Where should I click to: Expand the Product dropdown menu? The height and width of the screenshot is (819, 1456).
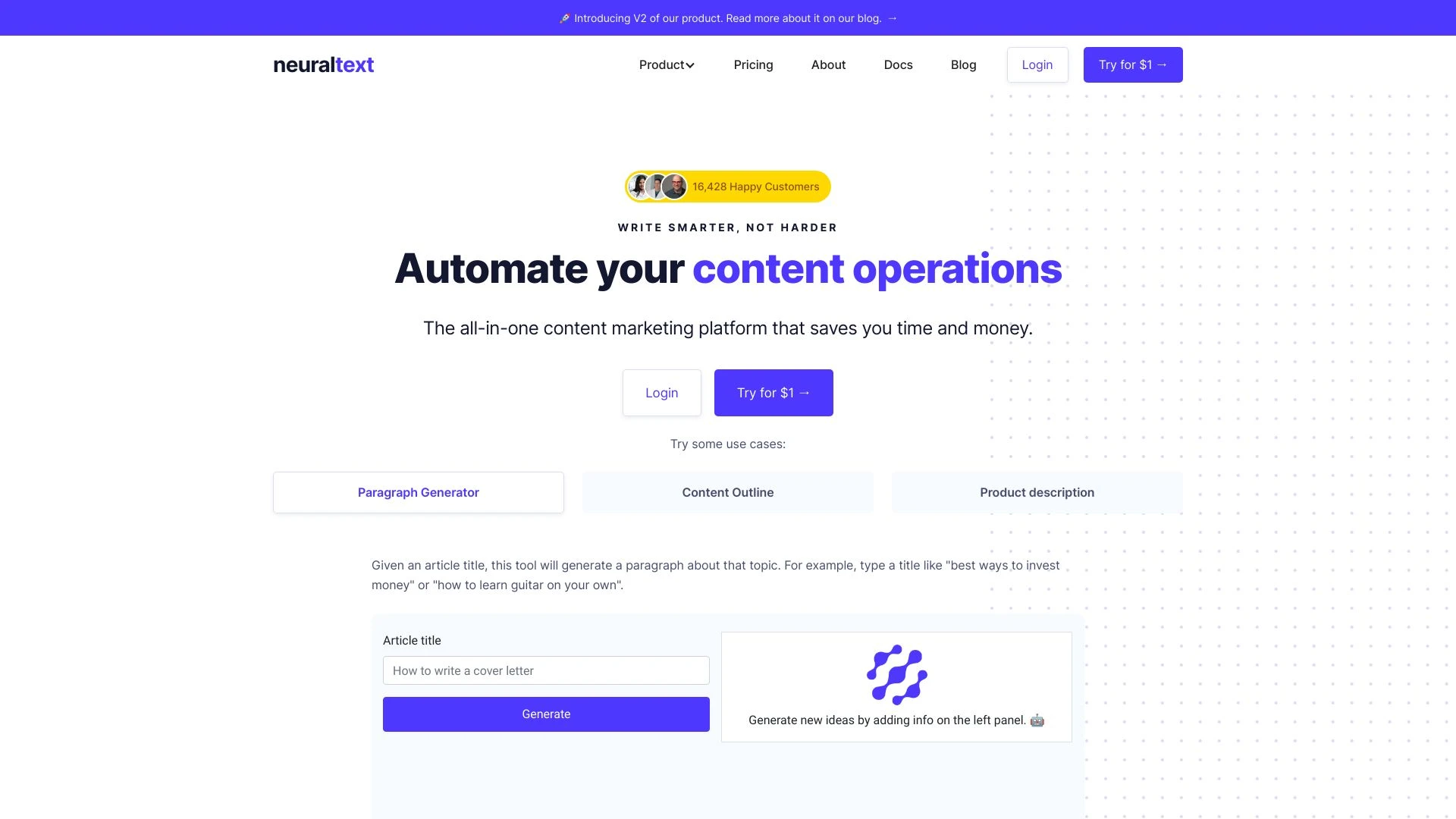point(666,65)
